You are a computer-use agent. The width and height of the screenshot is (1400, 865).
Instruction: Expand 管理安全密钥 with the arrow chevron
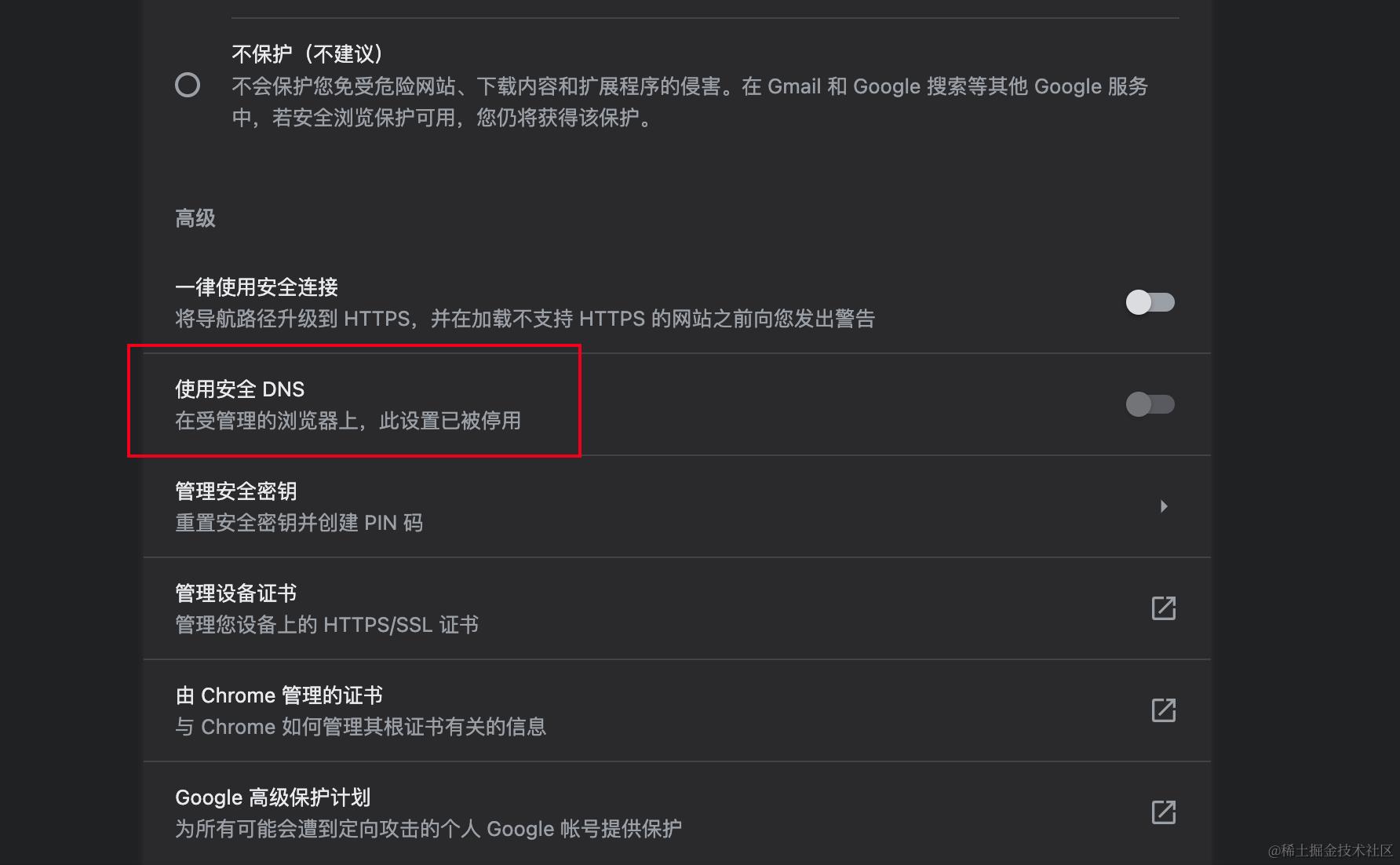tap(1164, 506)
